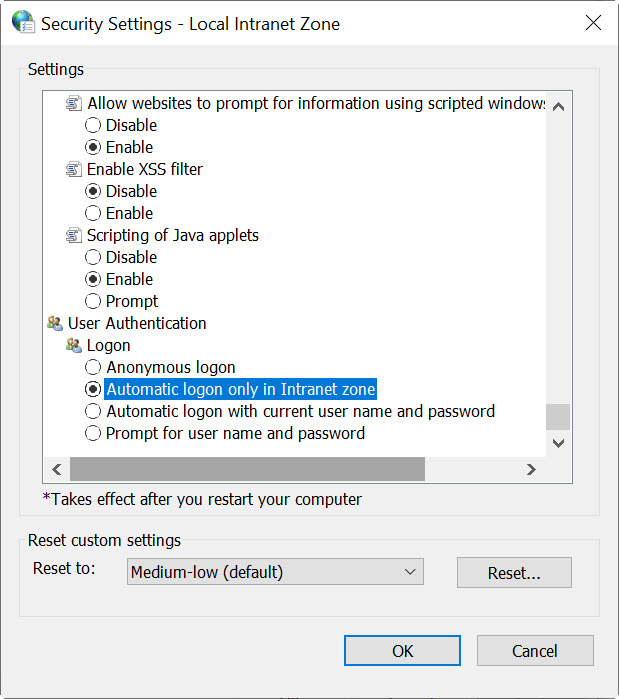Select Automatic logon with current user name

pos(93,411)
